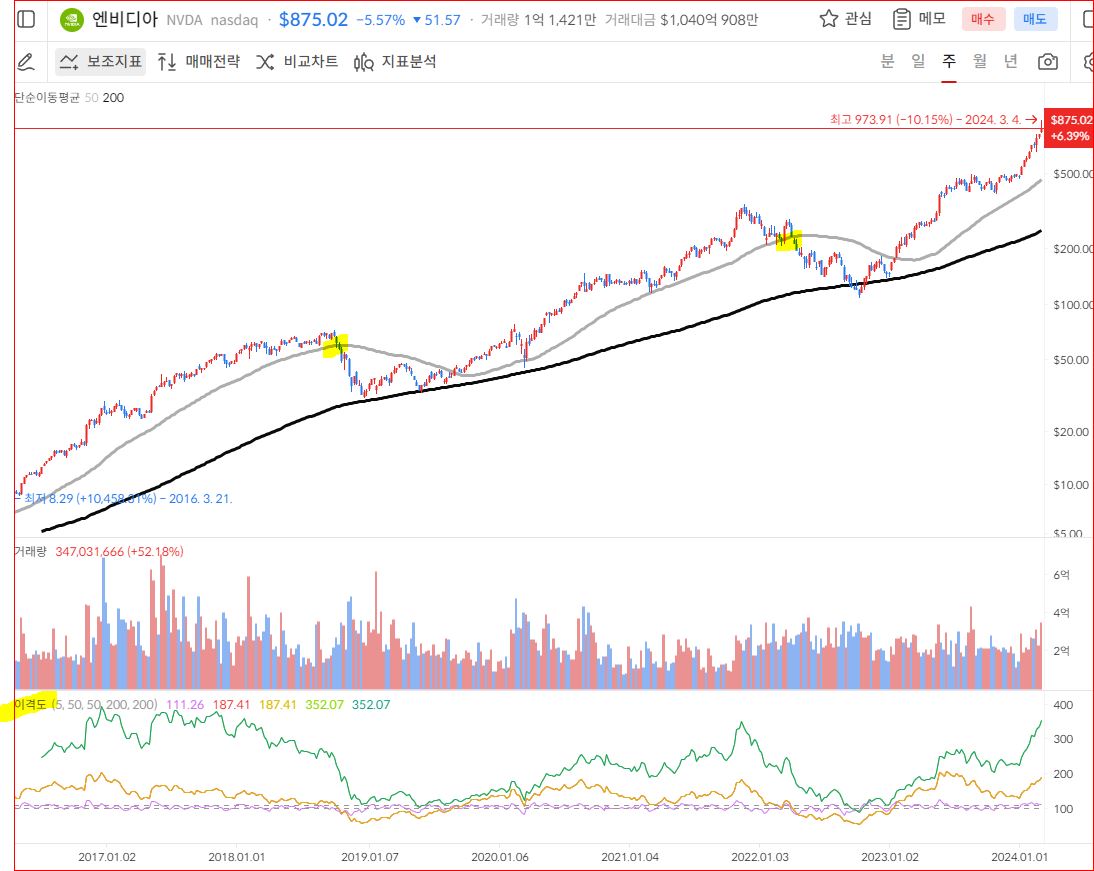Click the 6억 volume axis label

point(1061,575)
